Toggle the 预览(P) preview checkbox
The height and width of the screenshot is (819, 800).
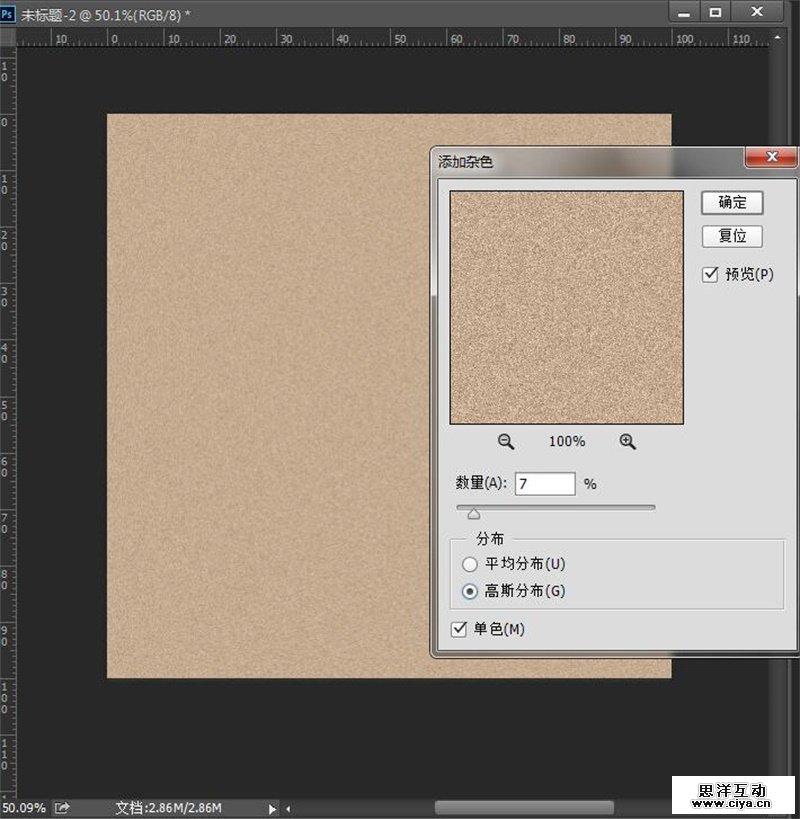[x=711, y=274]
